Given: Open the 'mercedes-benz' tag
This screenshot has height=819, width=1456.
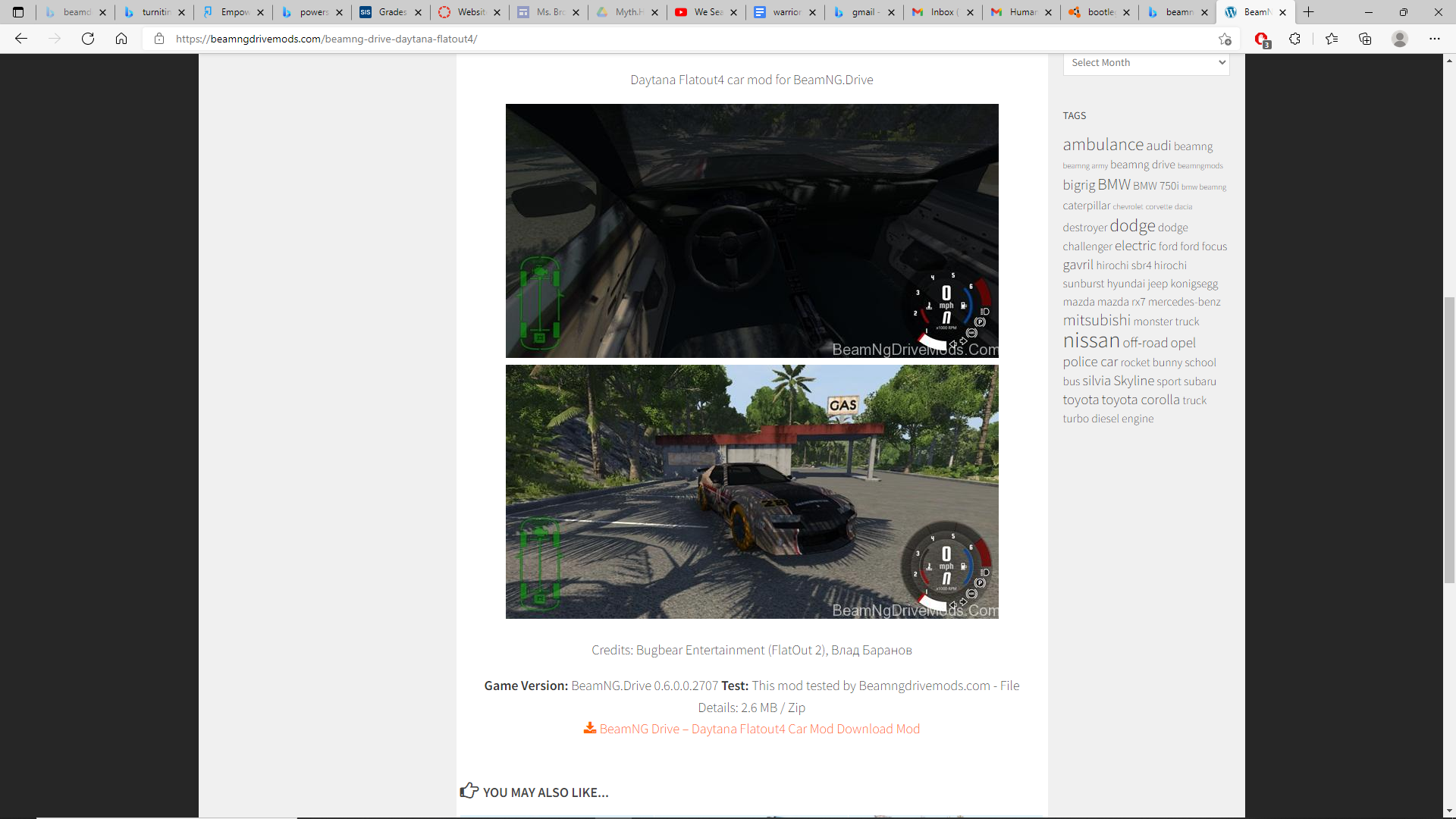Looking at the screenshot, I should 1184,302.
